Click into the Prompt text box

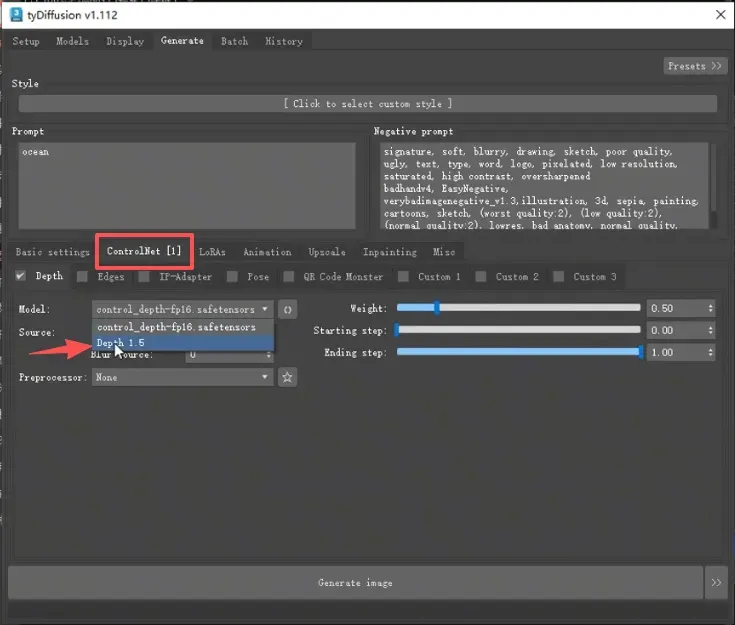187,186
